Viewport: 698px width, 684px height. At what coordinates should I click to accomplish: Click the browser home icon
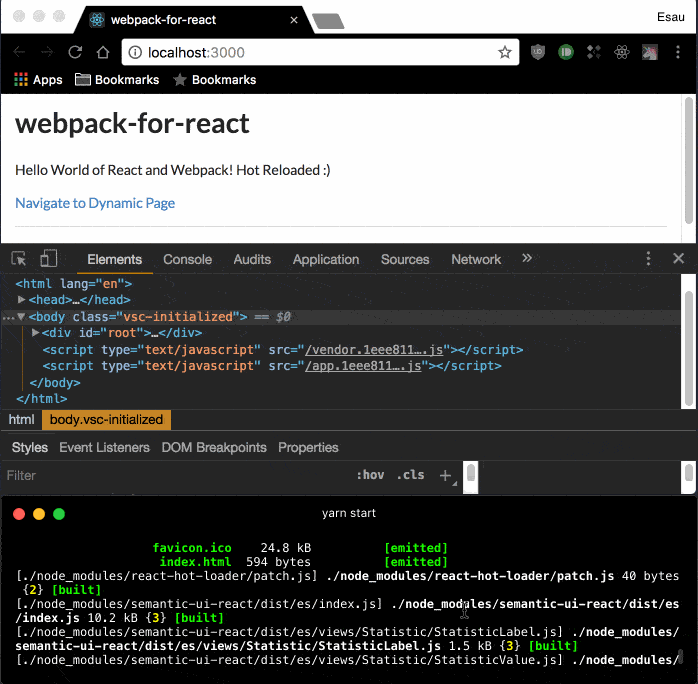pos(103,52)
